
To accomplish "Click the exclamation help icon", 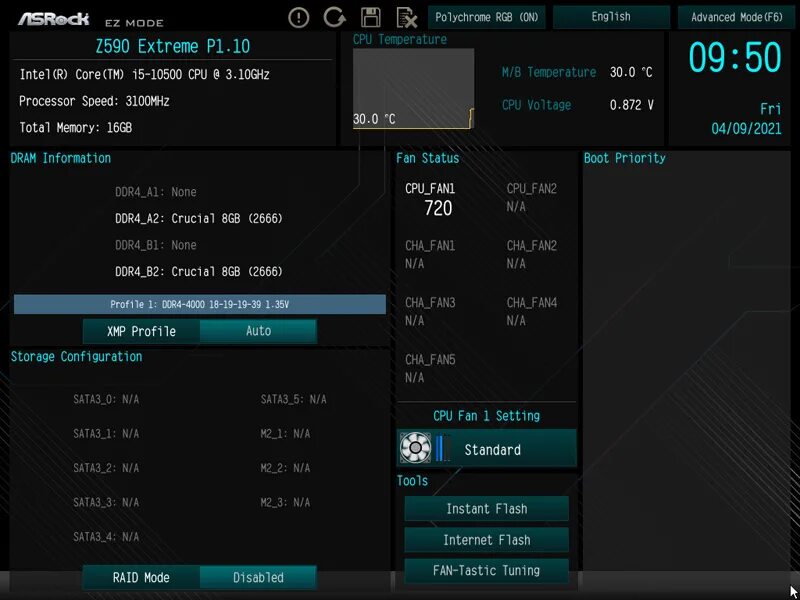I will (298, 18).
